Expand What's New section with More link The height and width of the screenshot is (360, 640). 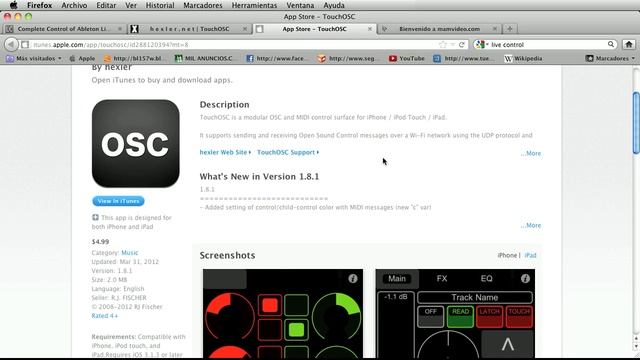point(531,225)
